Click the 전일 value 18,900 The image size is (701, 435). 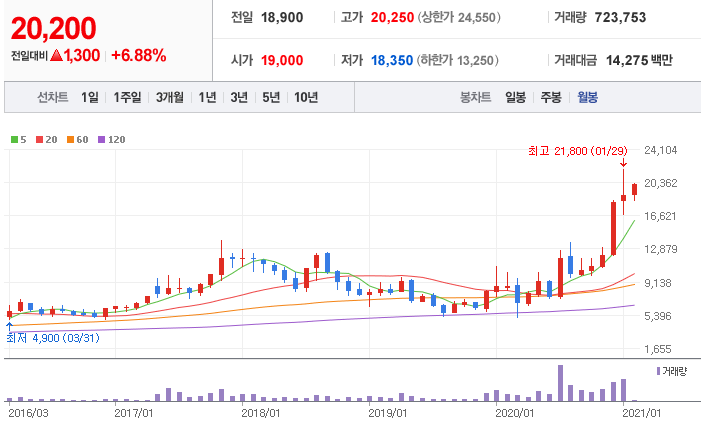coord(282,17)
